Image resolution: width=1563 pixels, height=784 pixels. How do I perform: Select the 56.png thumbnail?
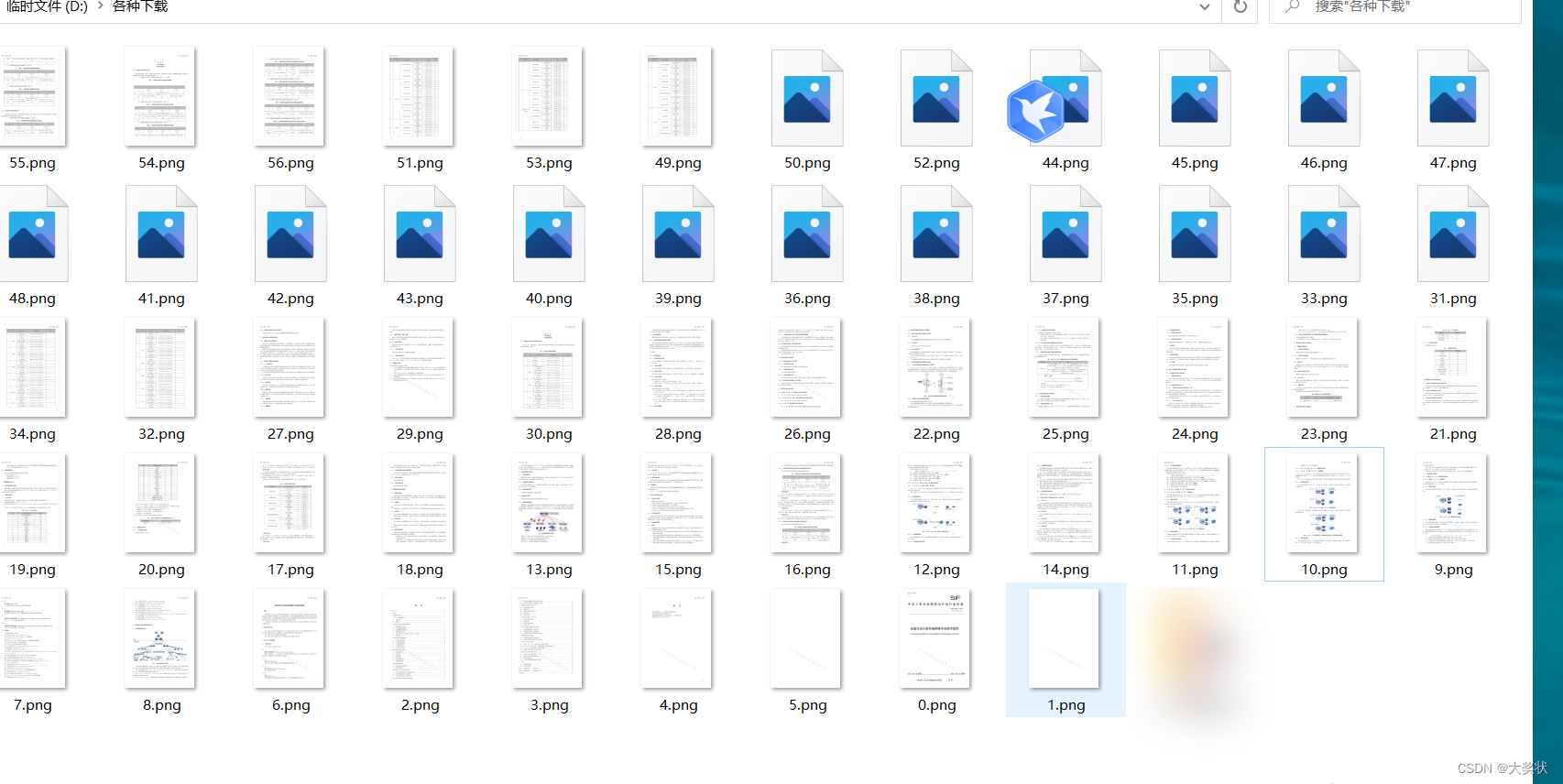click(x=290, y=96)
